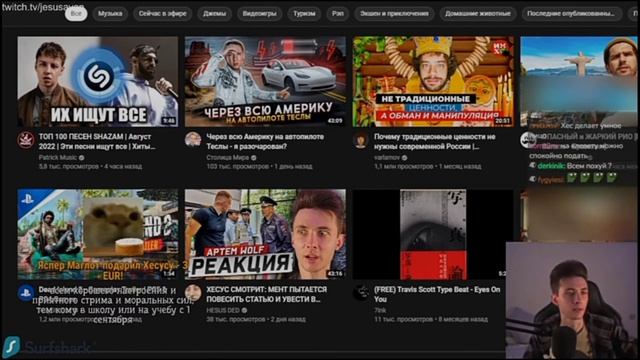Open title 'Через всю Америку на автопилоте Теслы'
The width and height of the screenshot is (640, 360).
click(265, 141)
